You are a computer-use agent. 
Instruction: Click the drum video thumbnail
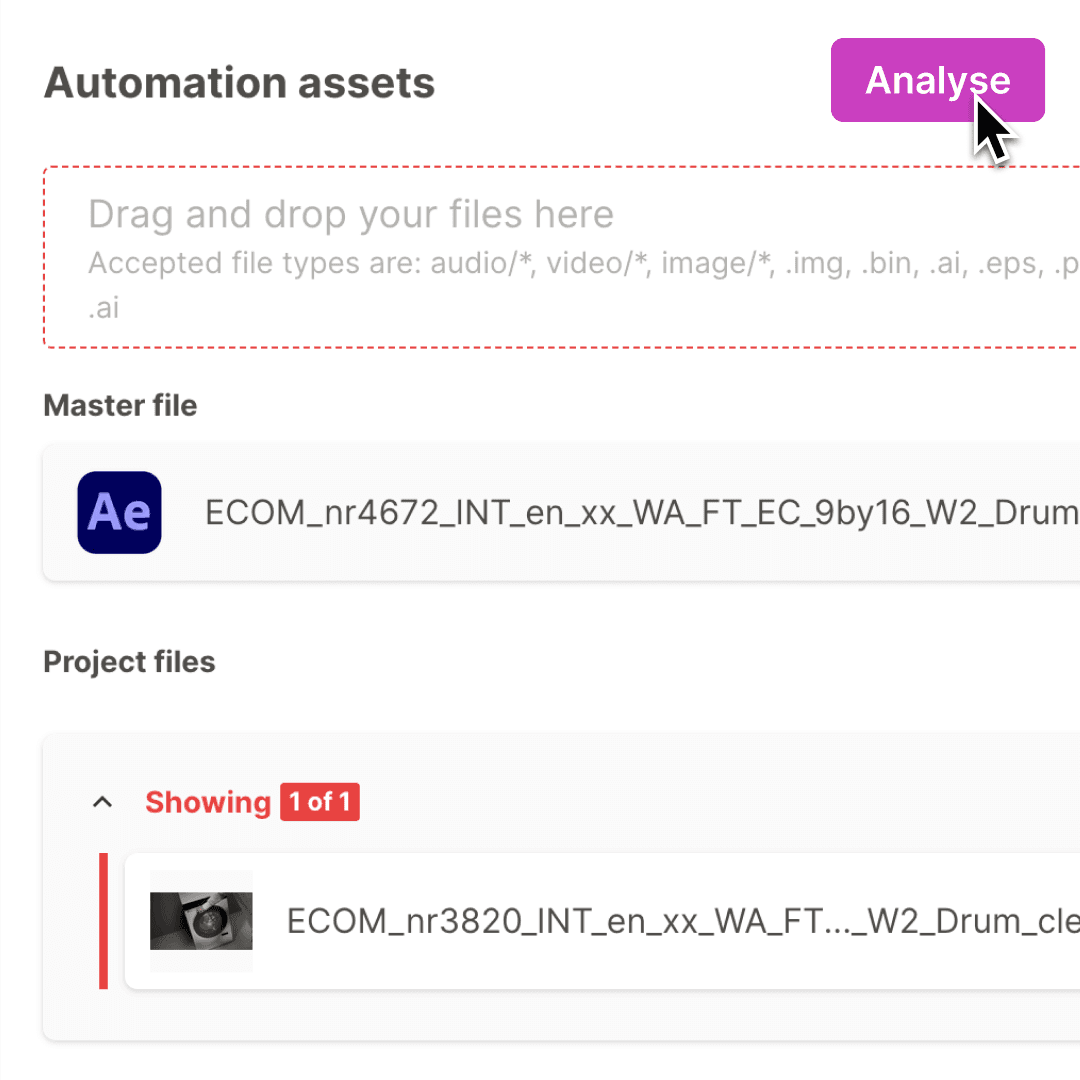pos(201,921)
